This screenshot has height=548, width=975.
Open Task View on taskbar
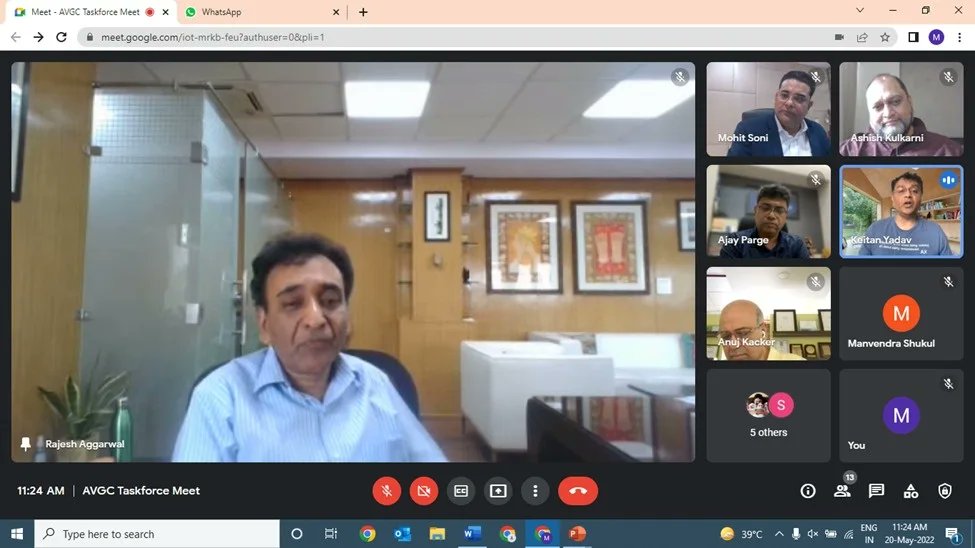coord(331,534)
